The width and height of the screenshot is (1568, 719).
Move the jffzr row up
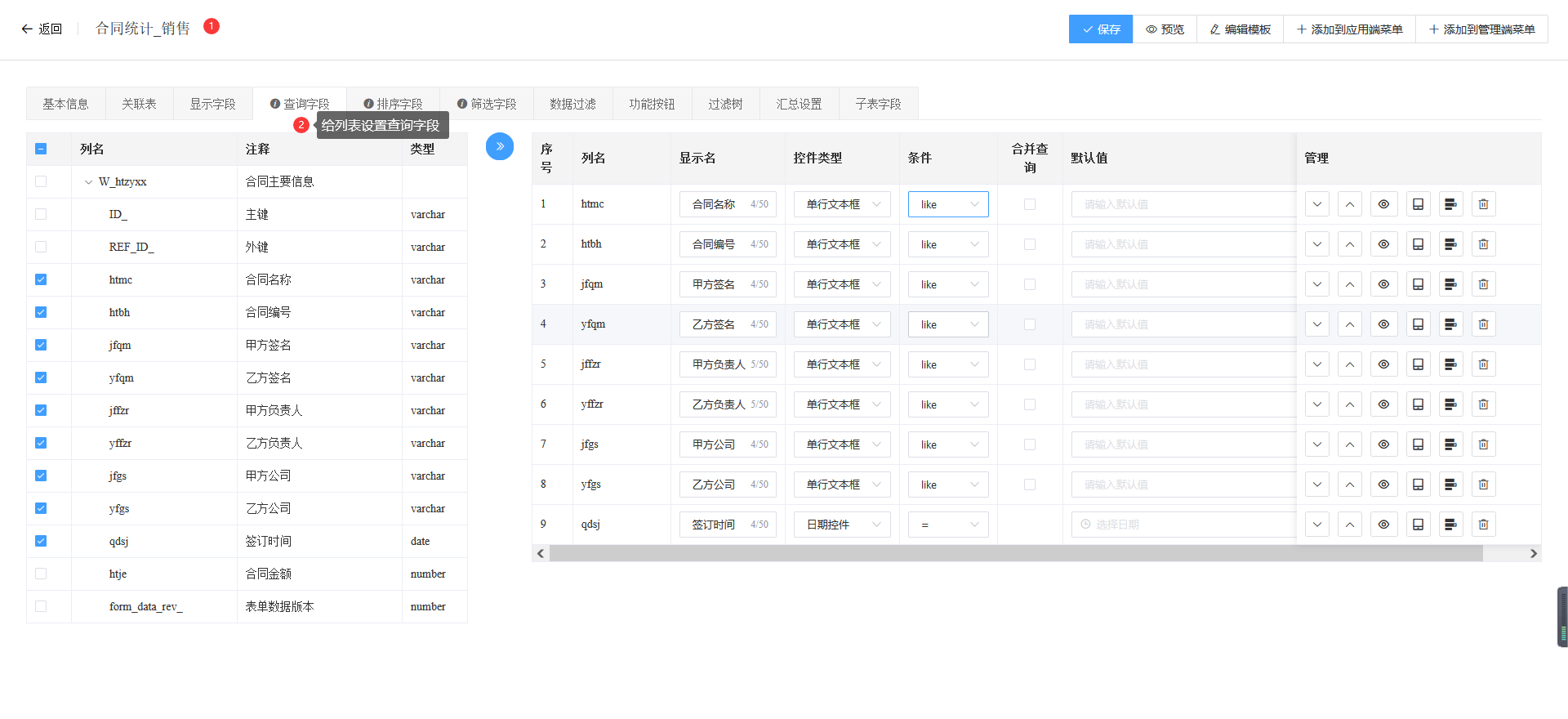1351,364
